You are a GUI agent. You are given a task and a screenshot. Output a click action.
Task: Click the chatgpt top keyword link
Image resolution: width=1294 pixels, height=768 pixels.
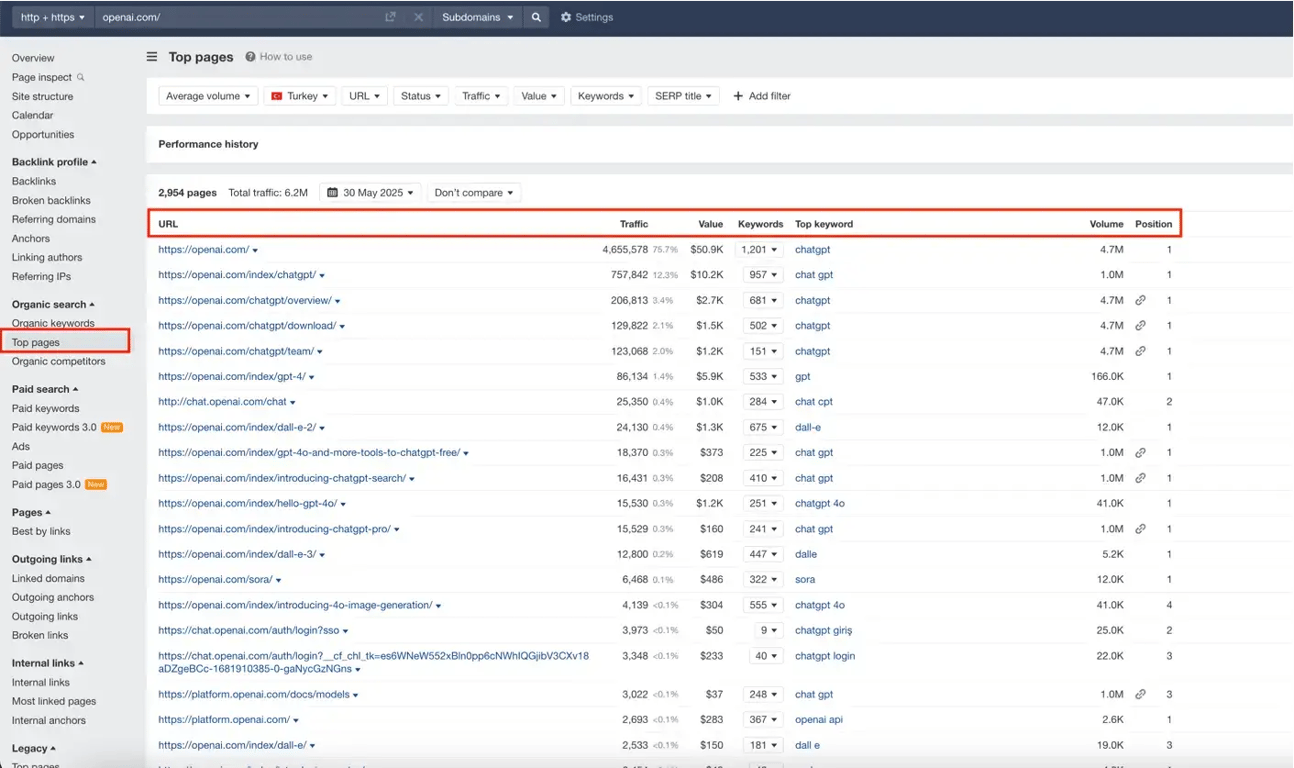tap(813, 249)
